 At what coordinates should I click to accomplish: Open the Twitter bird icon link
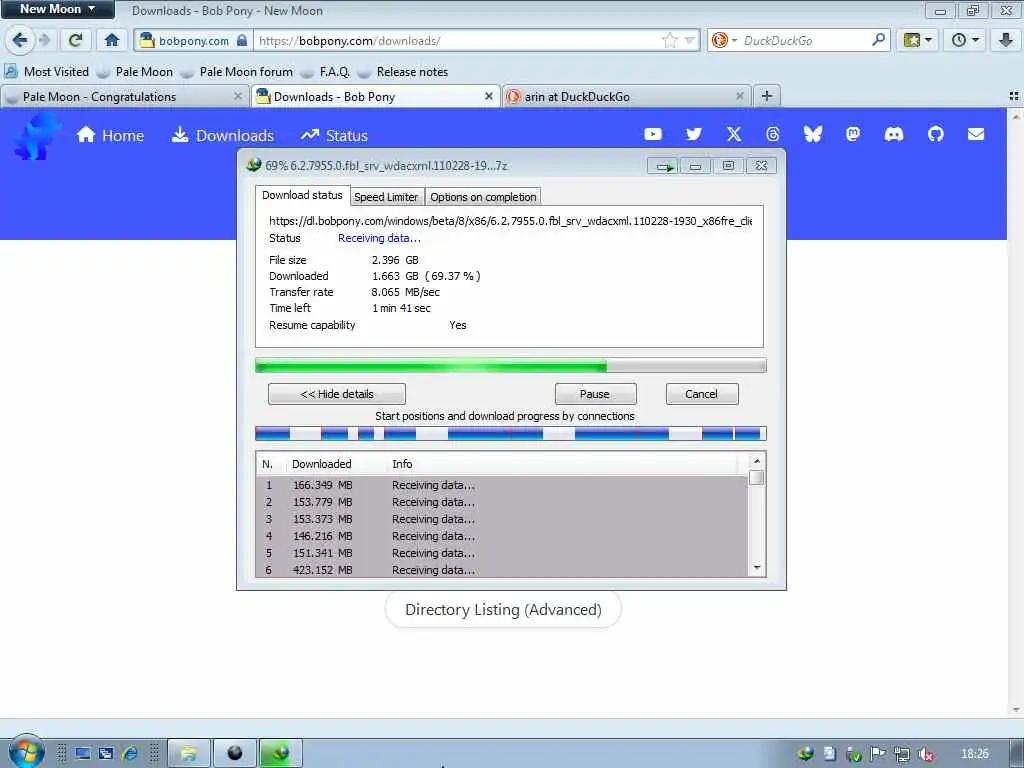pyautogui.click(x=694, y=134)
